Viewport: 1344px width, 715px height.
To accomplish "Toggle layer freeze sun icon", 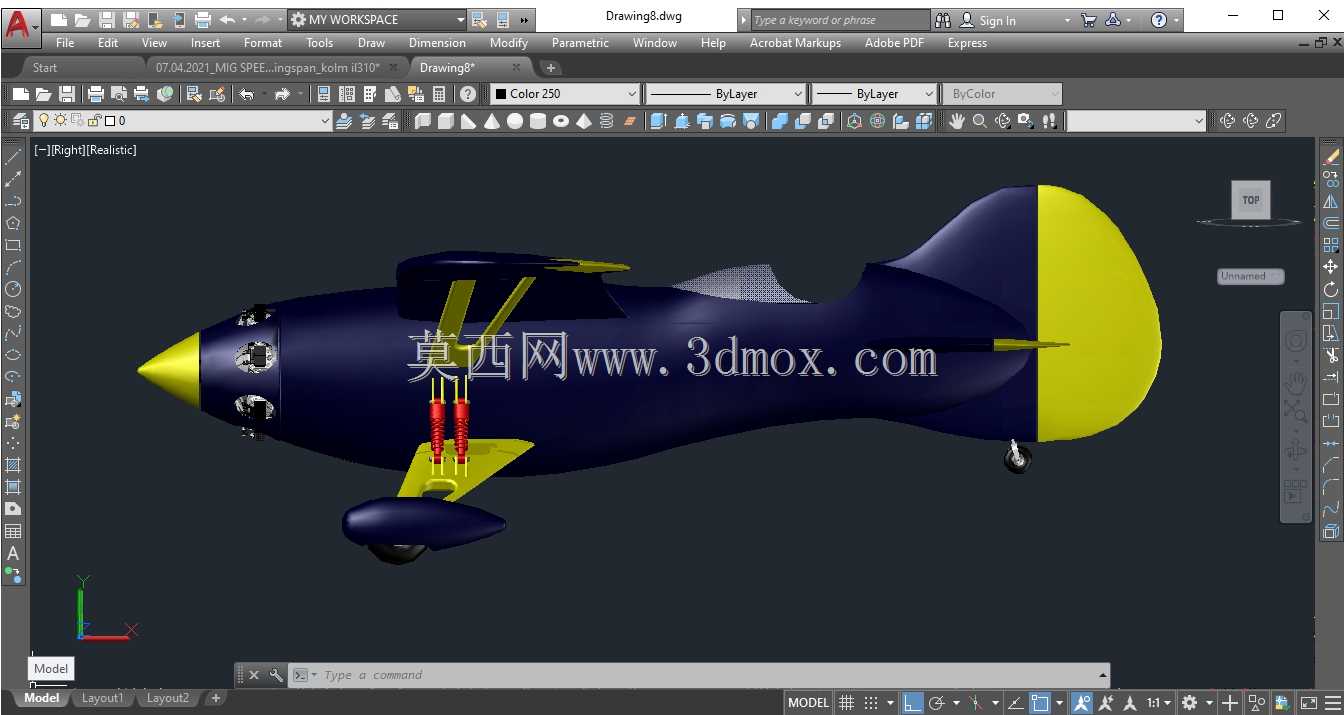I will tap(61, 121).
